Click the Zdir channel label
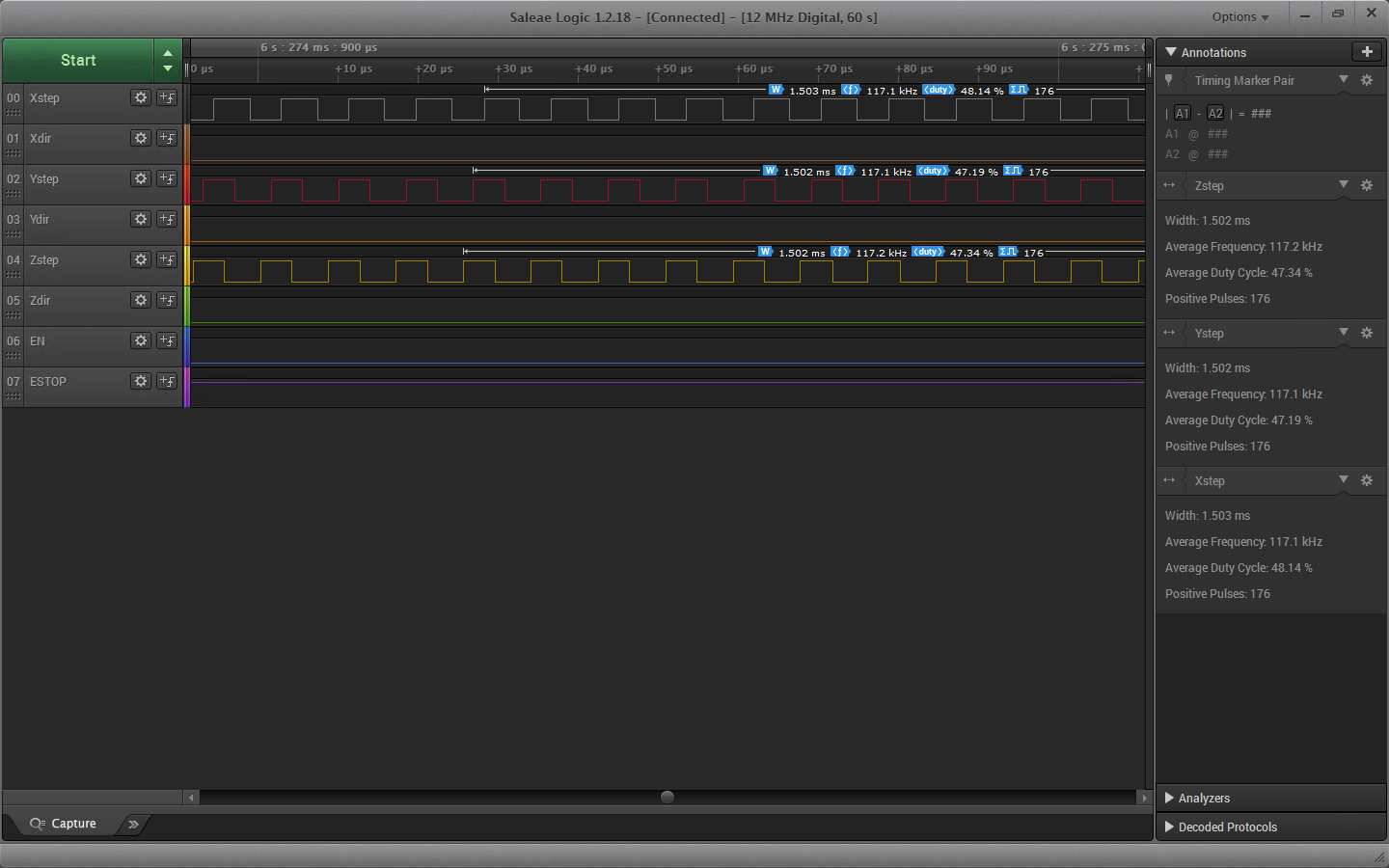 point(40,300)
